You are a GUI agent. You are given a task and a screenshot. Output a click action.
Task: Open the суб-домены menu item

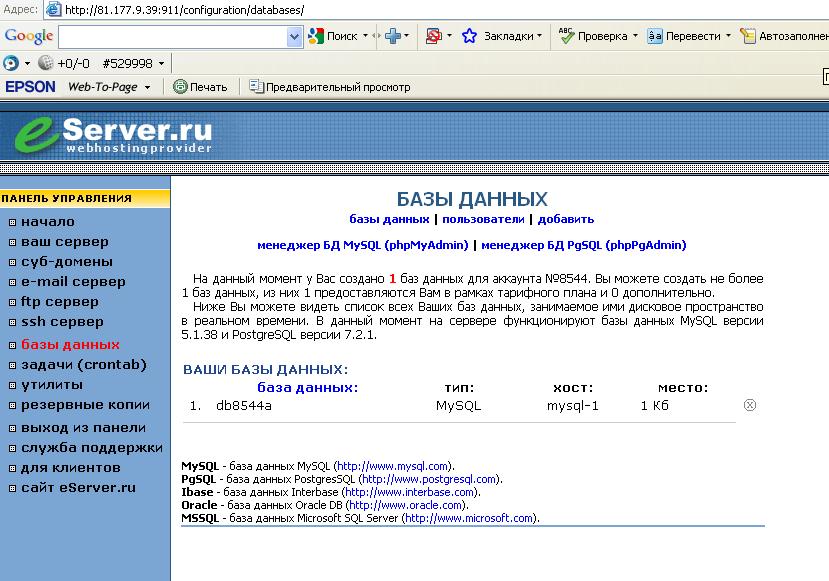pos(67,262)
